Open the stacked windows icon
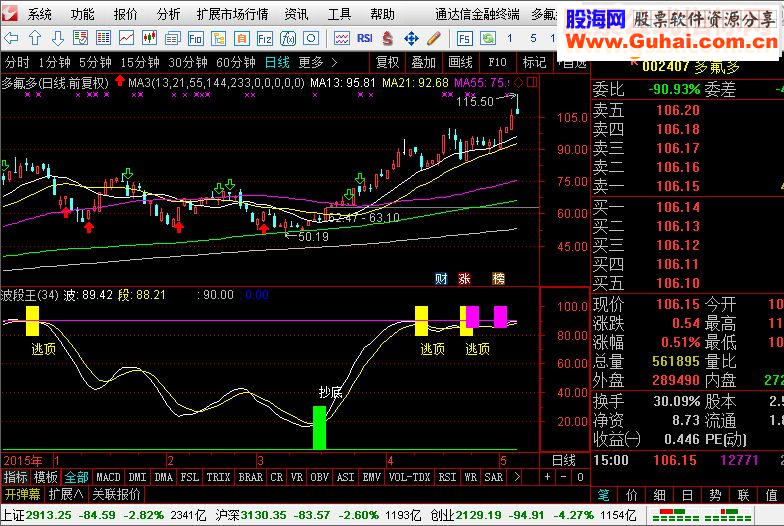784x526 pixels. point(172,38)
